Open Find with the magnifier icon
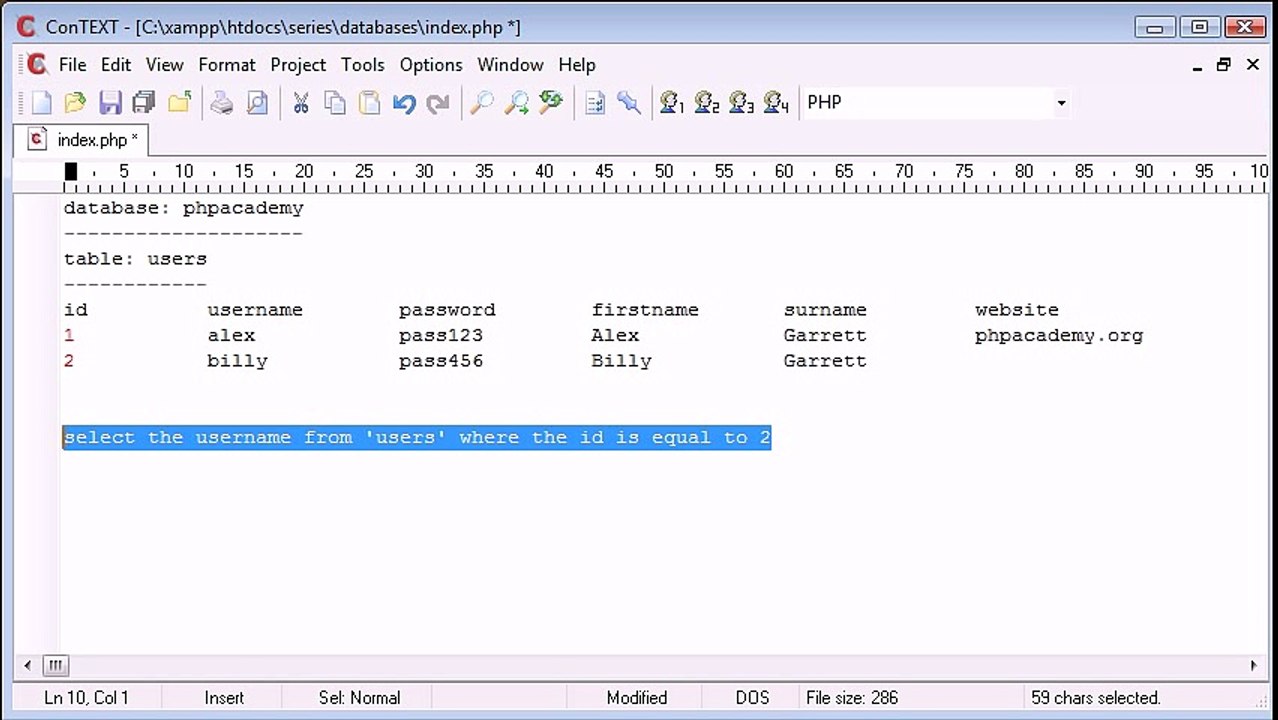Screen dimensions: 1278x720 [482, 102]
